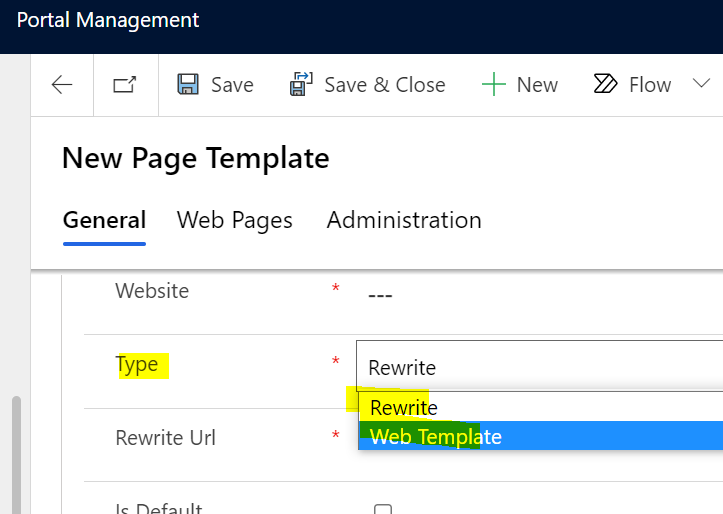This screenshot has width=723, height=514.
Task: Click the Website lookup field
Action: (539, 294)
